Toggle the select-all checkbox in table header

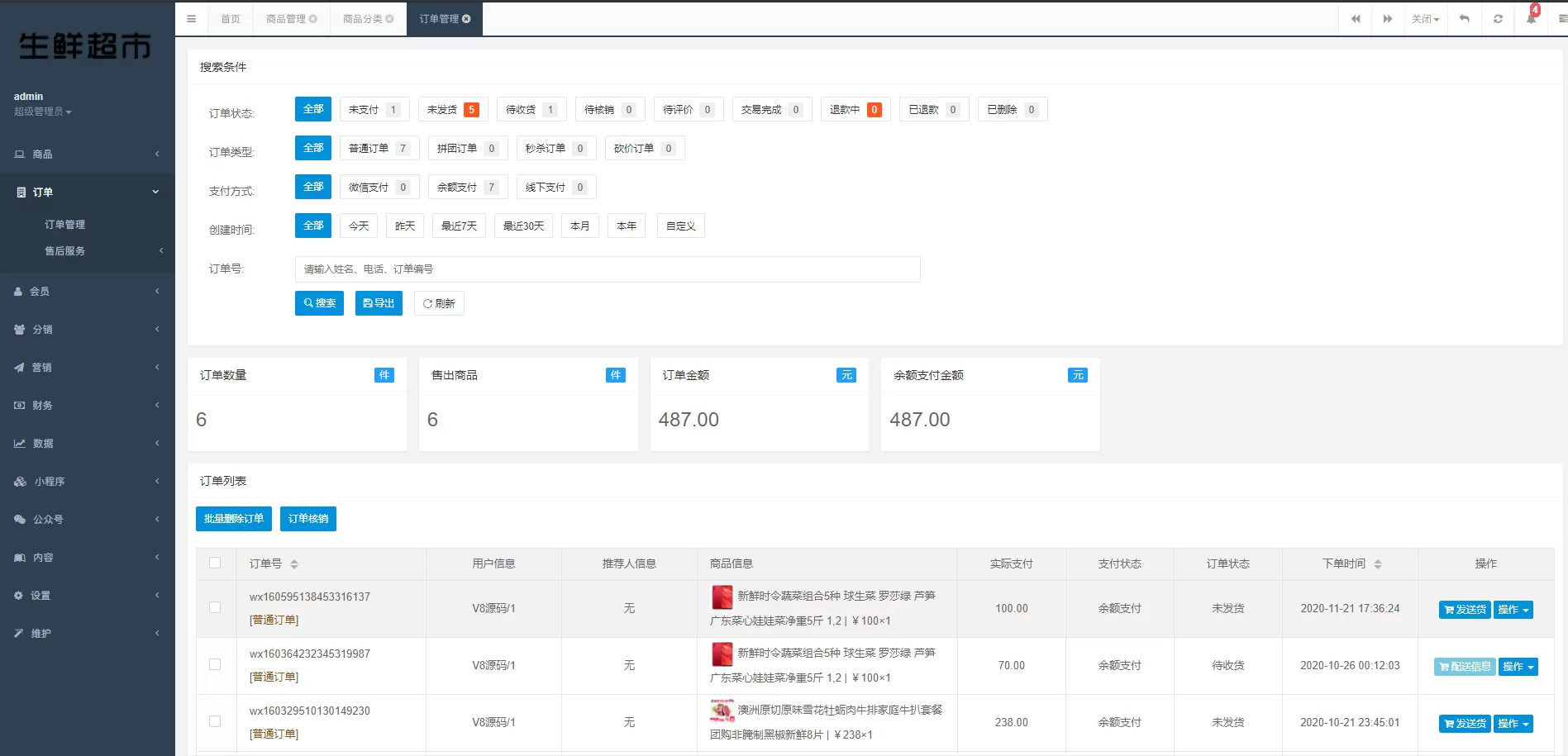pos(215,563)
